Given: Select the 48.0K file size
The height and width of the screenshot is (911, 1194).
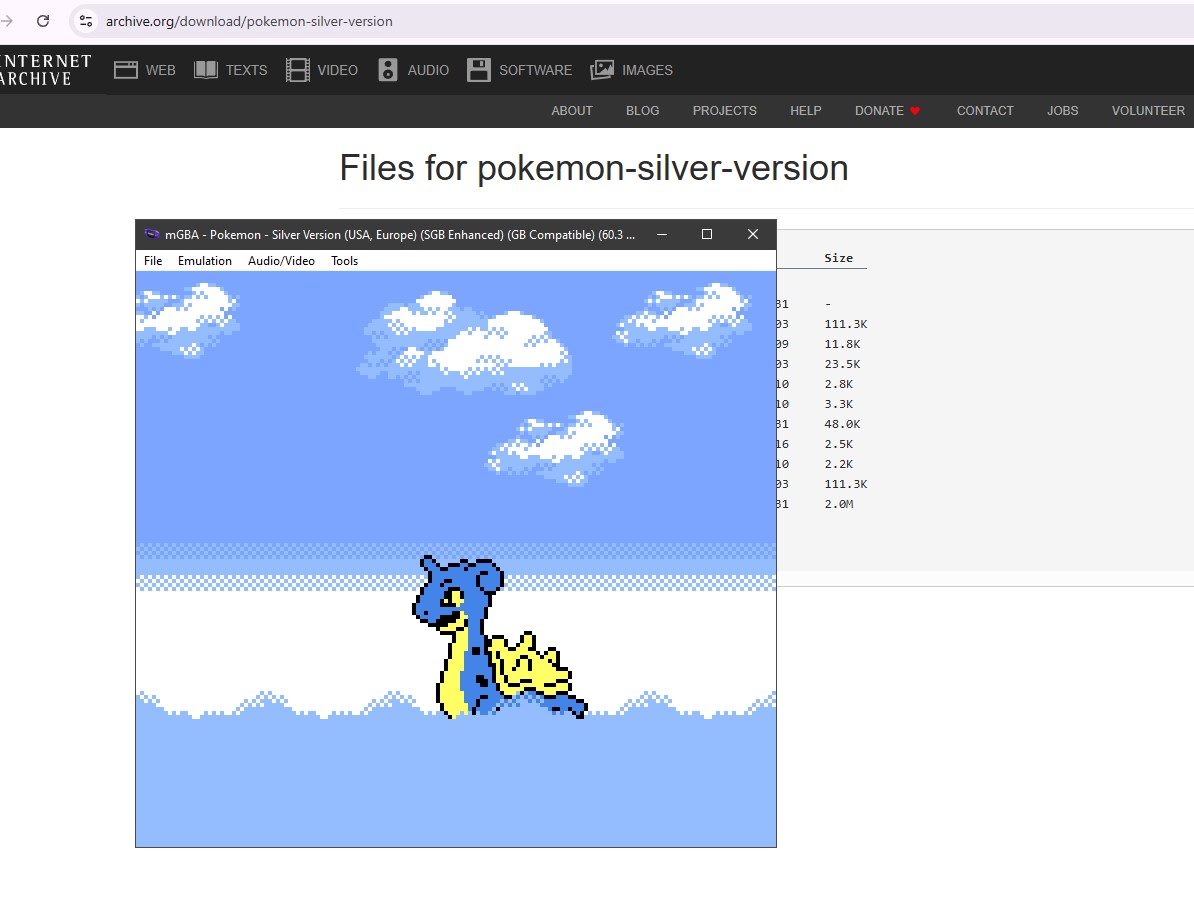Looking at the screenshot, I should (842, 424).
